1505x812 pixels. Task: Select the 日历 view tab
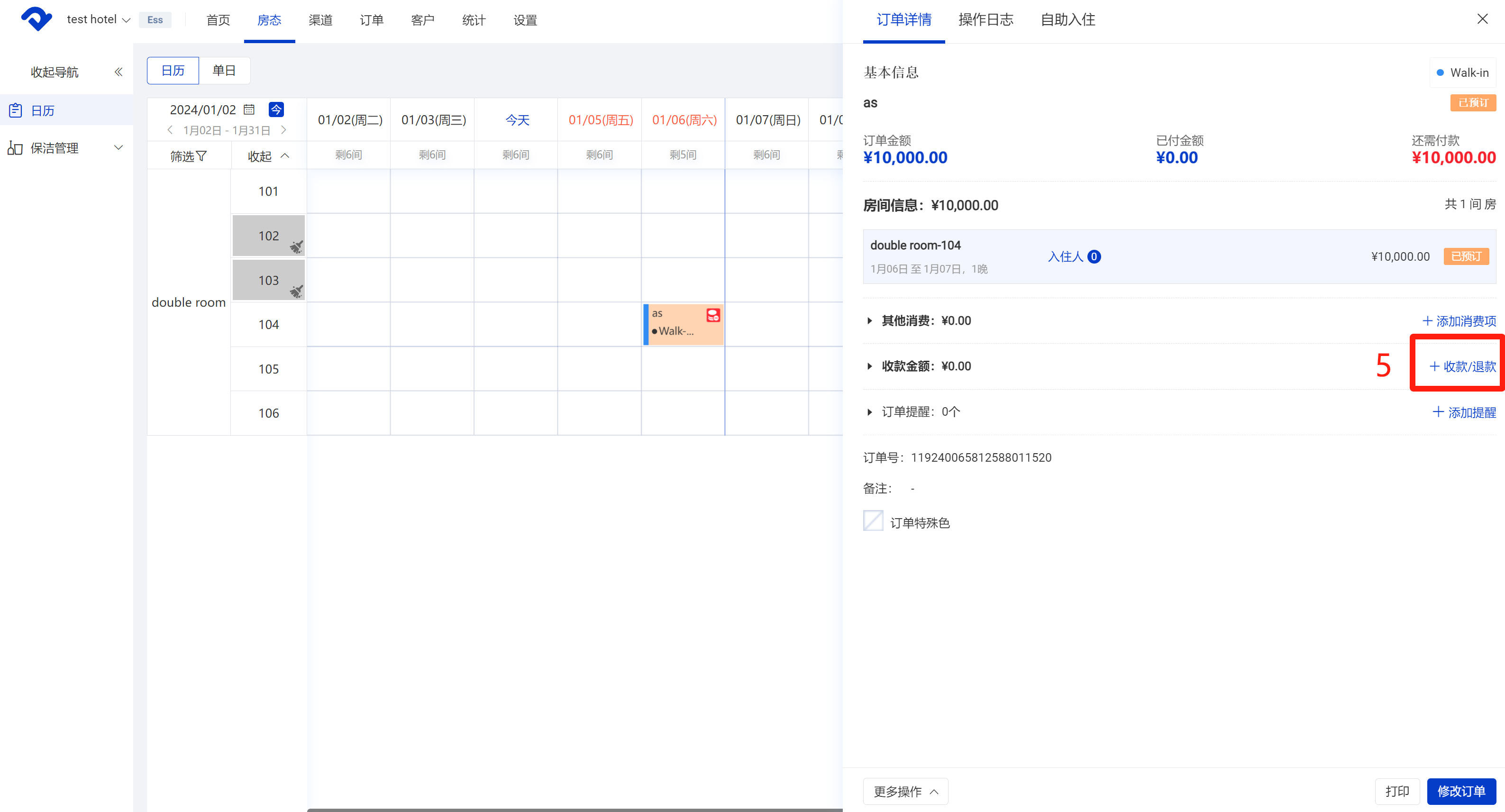173,70
